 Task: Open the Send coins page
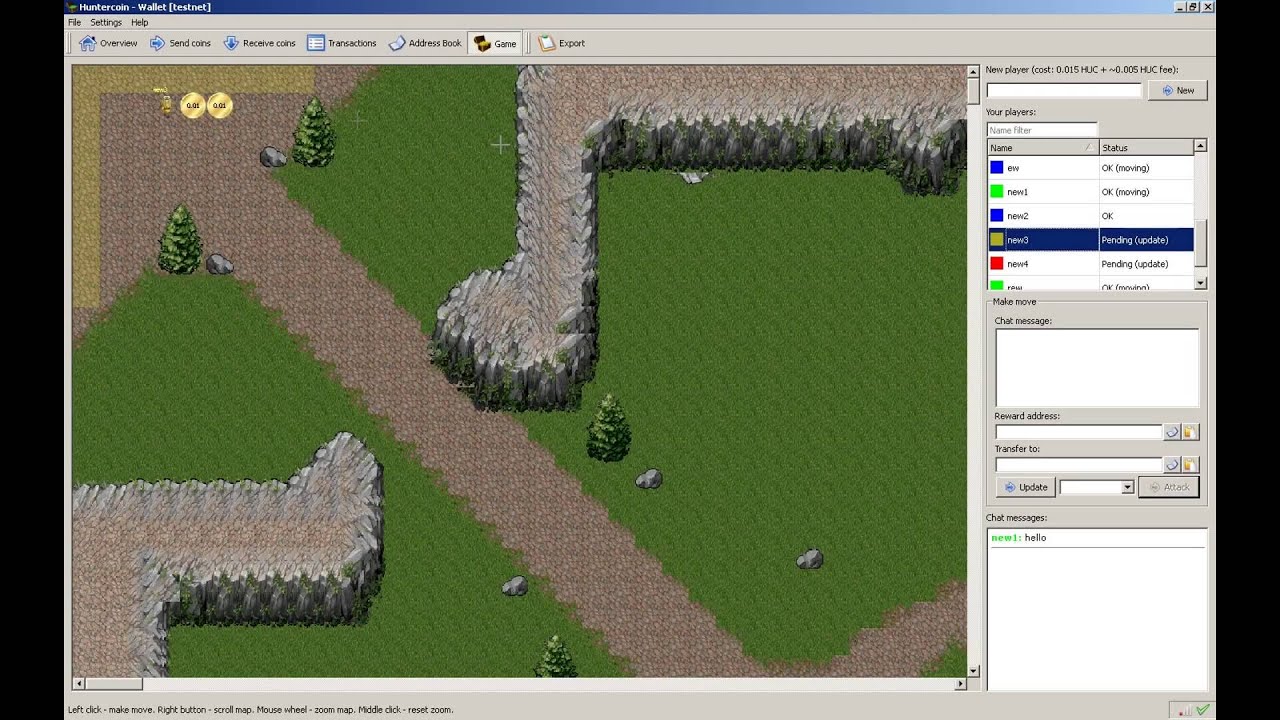pyautogui.click(x=180, y=43)
